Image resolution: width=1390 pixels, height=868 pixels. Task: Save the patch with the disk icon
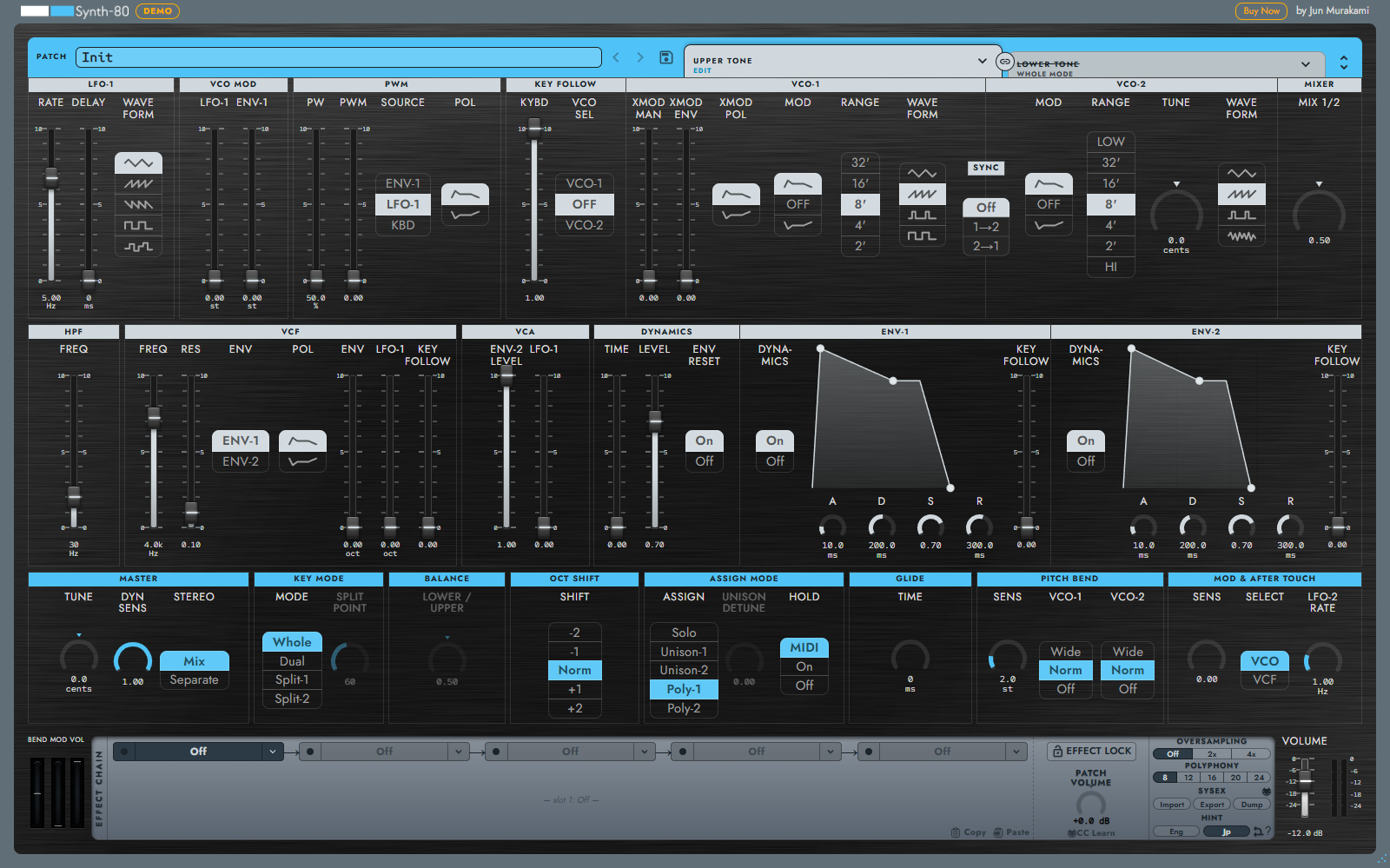[666, 57]
